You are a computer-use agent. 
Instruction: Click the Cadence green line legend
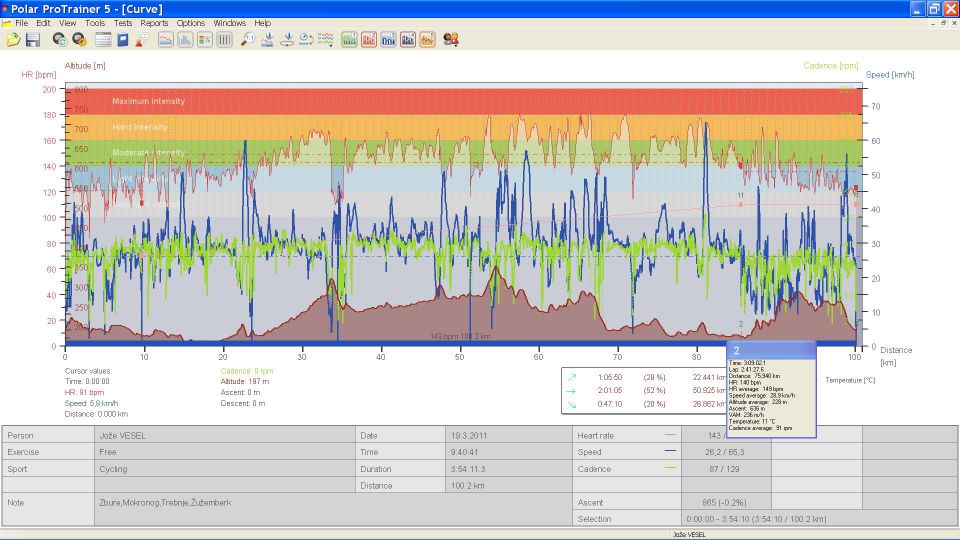click(670, 468)
